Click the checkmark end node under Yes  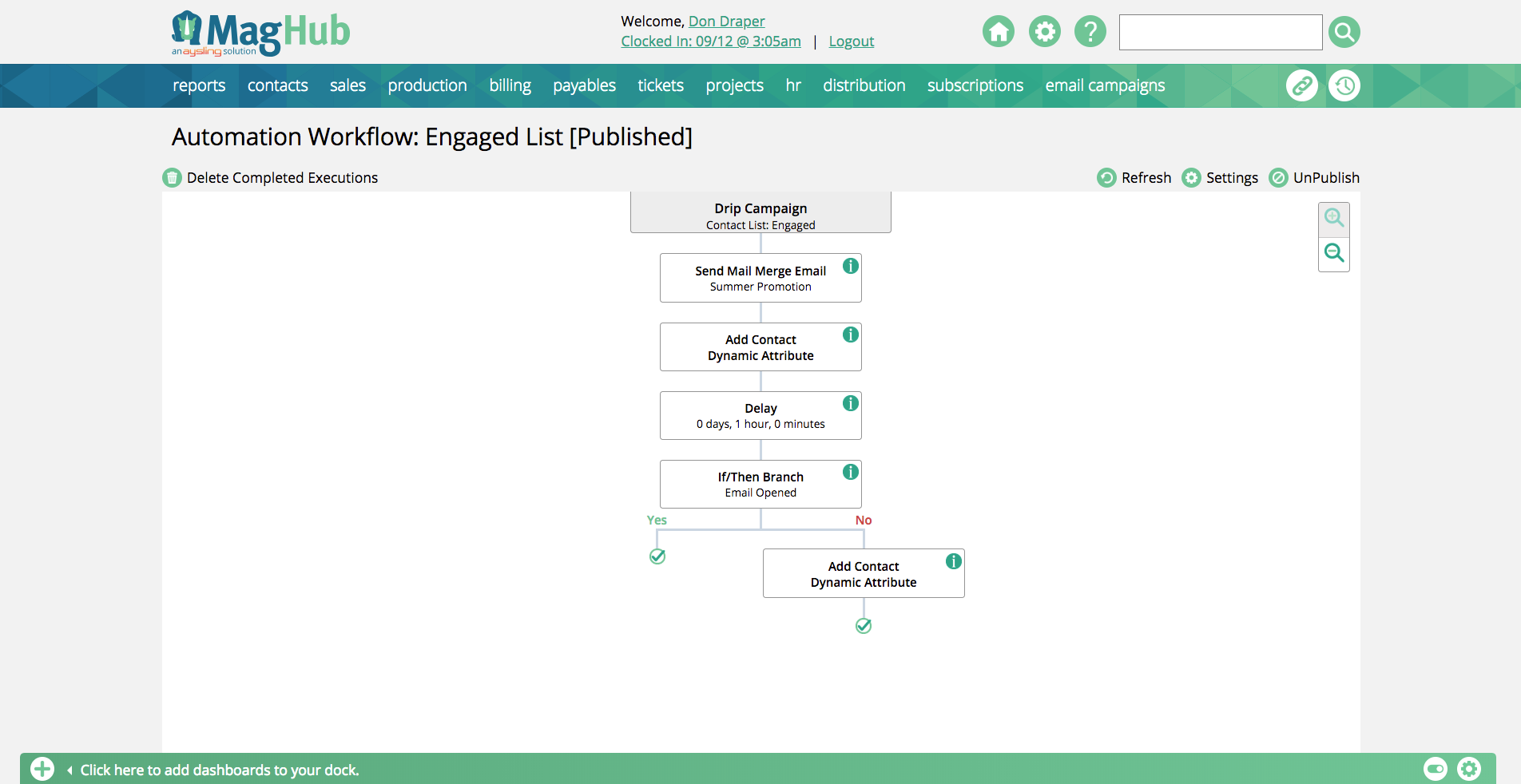pos(657,556)
